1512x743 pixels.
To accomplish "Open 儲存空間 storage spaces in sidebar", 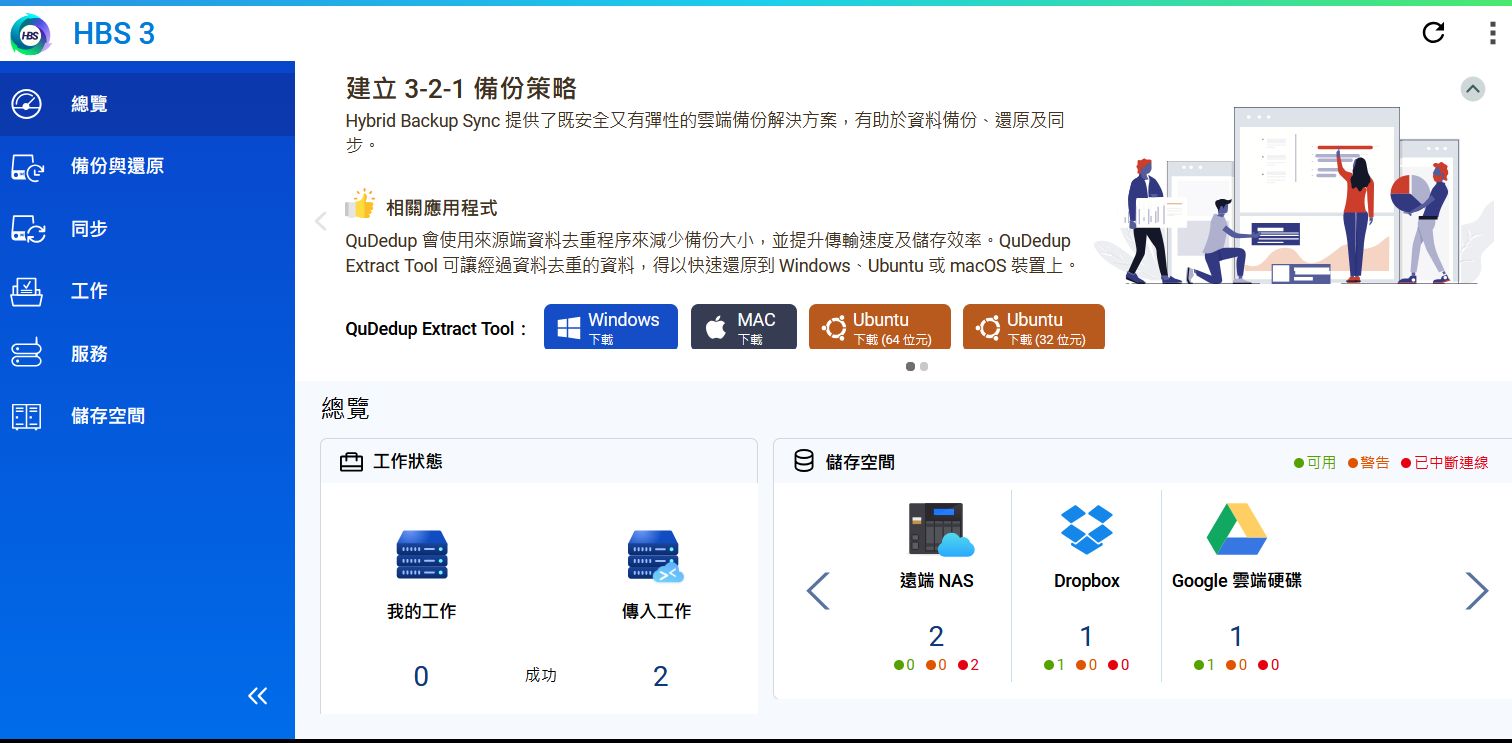I will (x=147, y=416).
